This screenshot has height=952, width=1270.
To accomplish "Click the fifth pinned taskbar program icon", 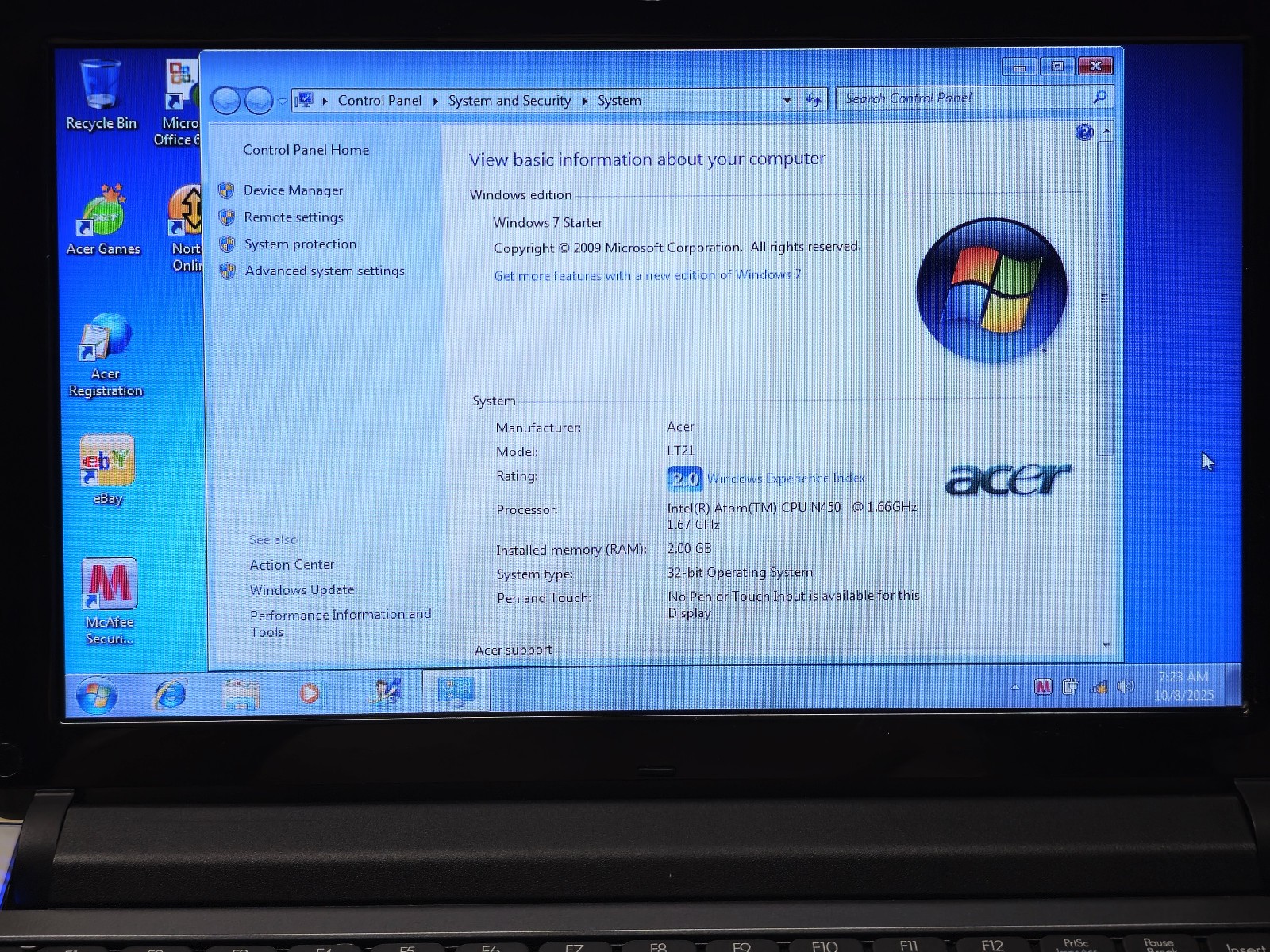I will [x=387, y=693].
